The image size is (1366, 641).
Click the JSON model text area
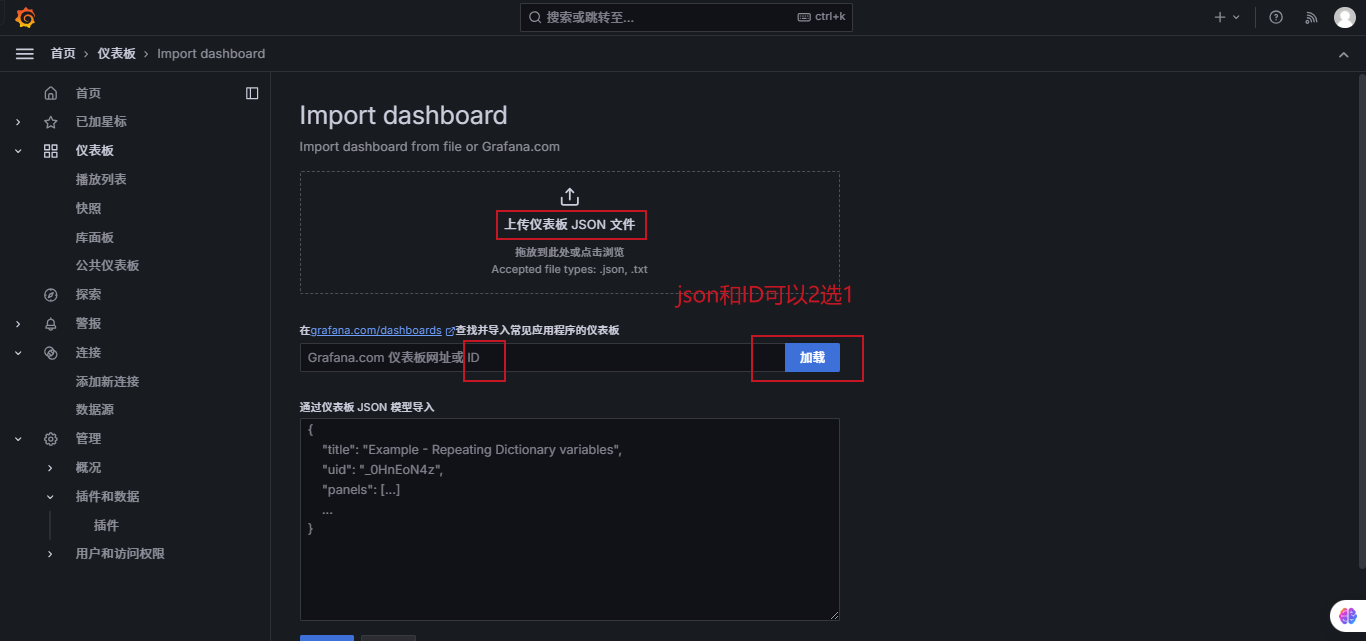coord(570,520)
